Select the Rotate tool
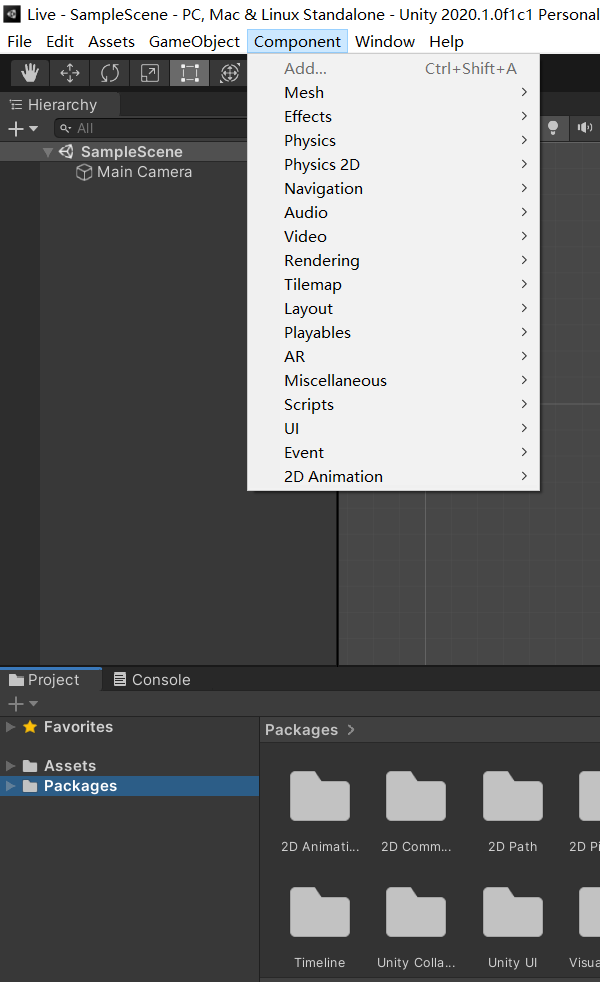This screenshot has height=982, width=600. tap(110, 73)
